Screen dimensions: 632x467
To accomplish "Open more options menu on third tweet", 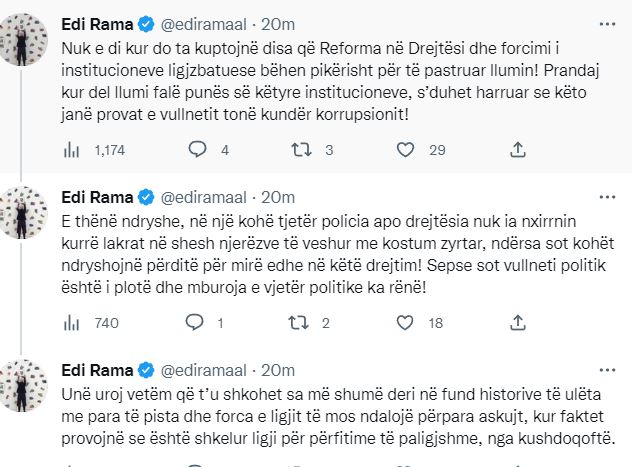I will tap(598, 368).
